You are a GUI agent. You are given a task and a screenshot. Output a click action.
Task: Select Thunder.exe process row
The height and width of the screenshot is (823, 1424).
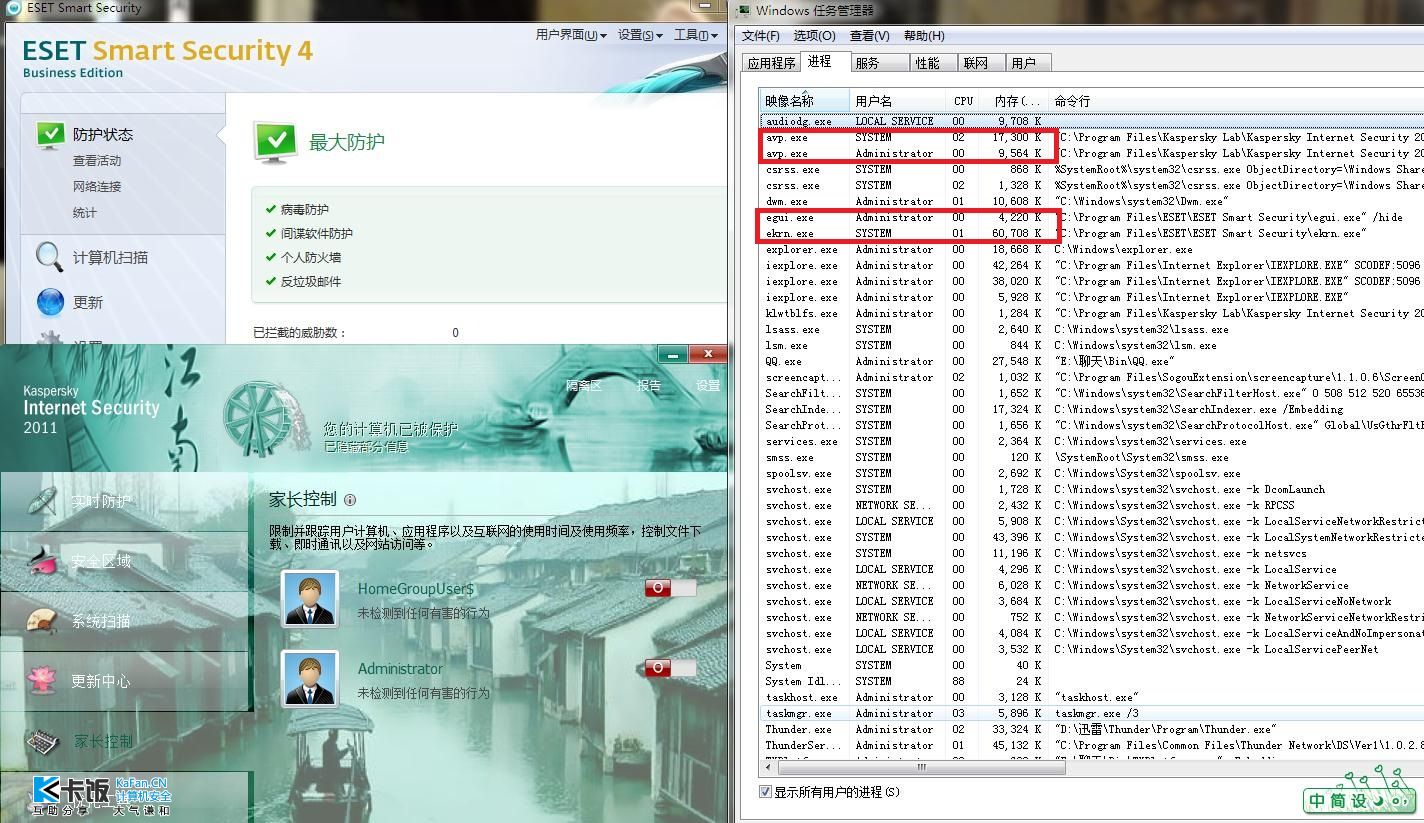pyautogui.click(x=1090, y=729)
